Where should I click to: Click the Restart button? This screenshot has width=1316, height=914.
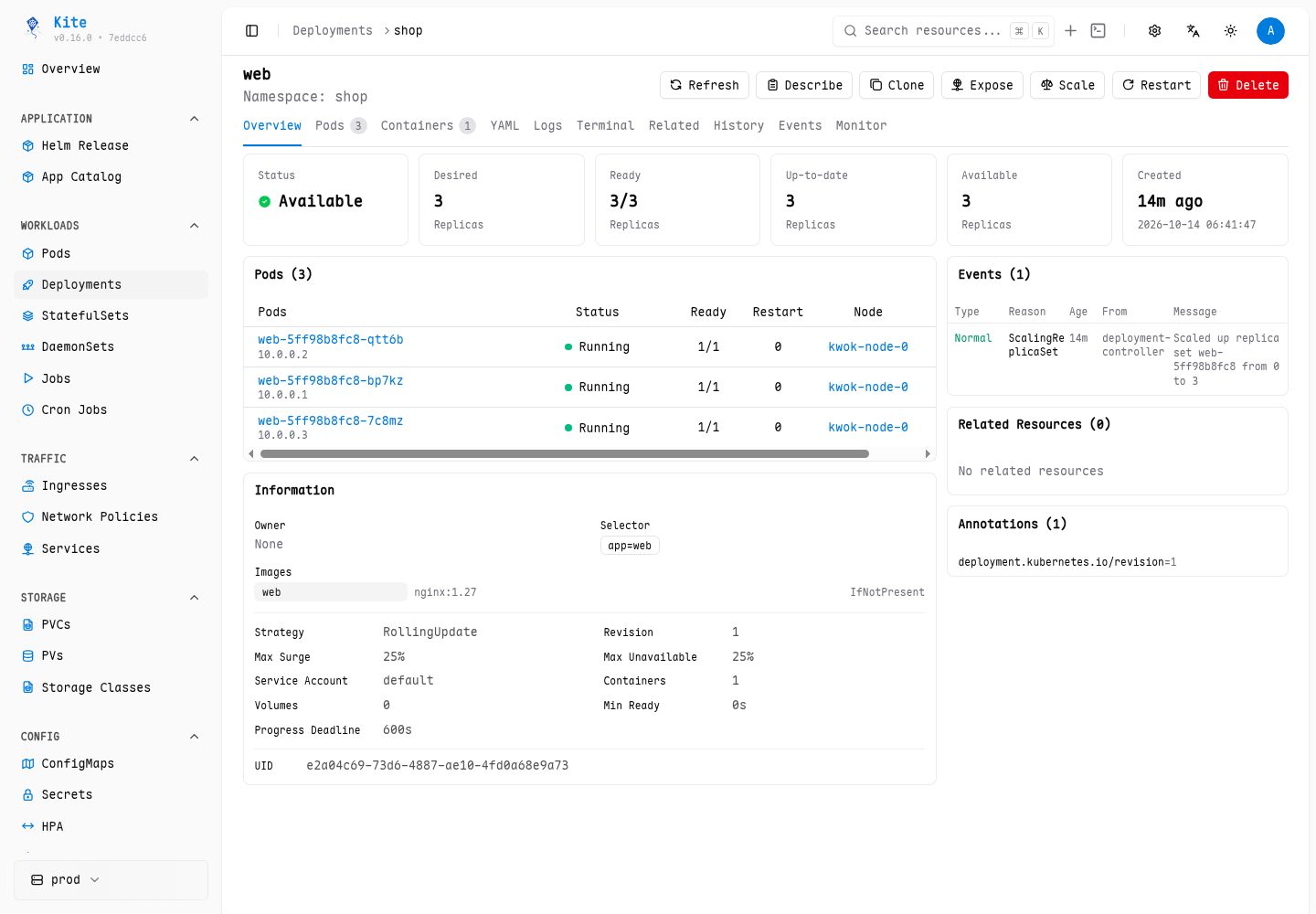click(x=1156, y=85)
